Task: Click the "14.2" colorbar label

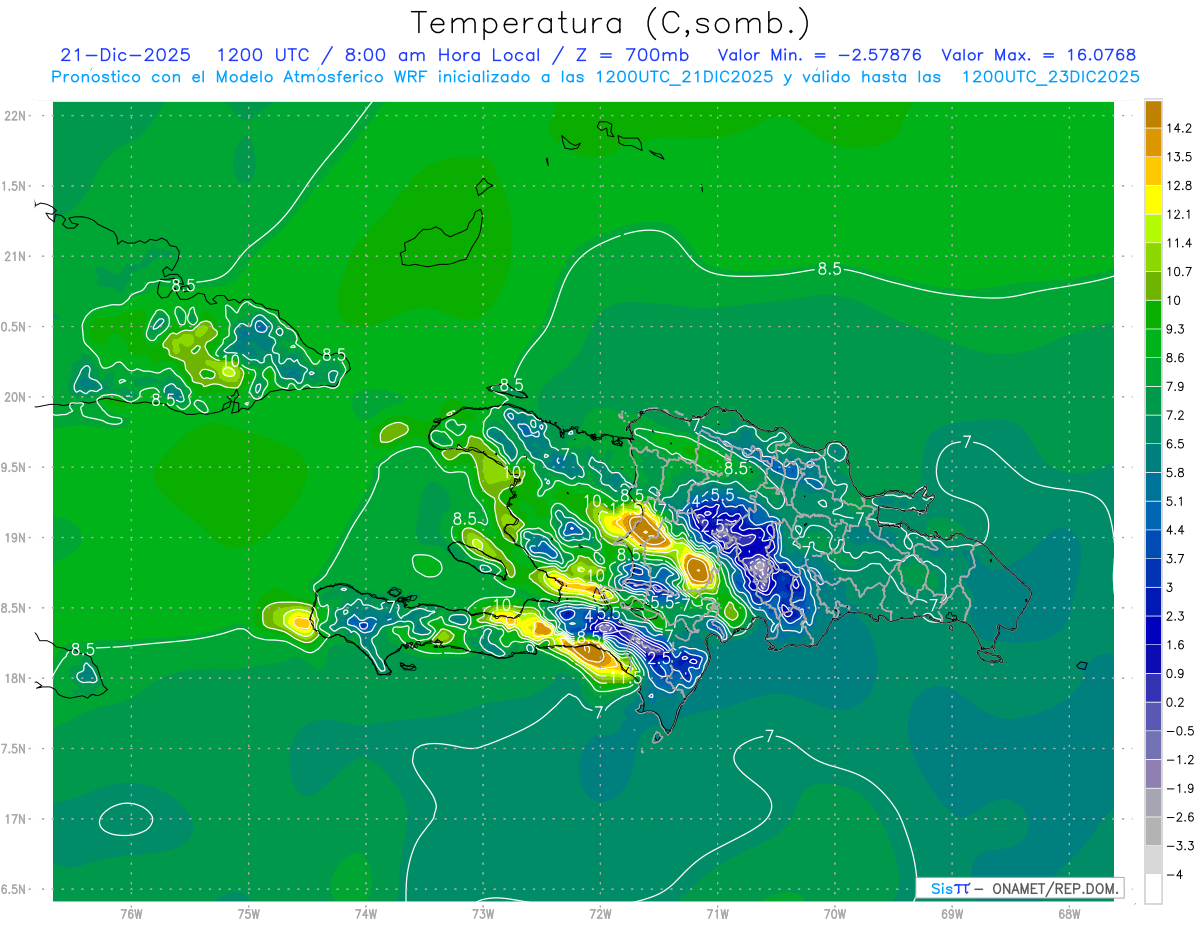Action: (1177, 128)
